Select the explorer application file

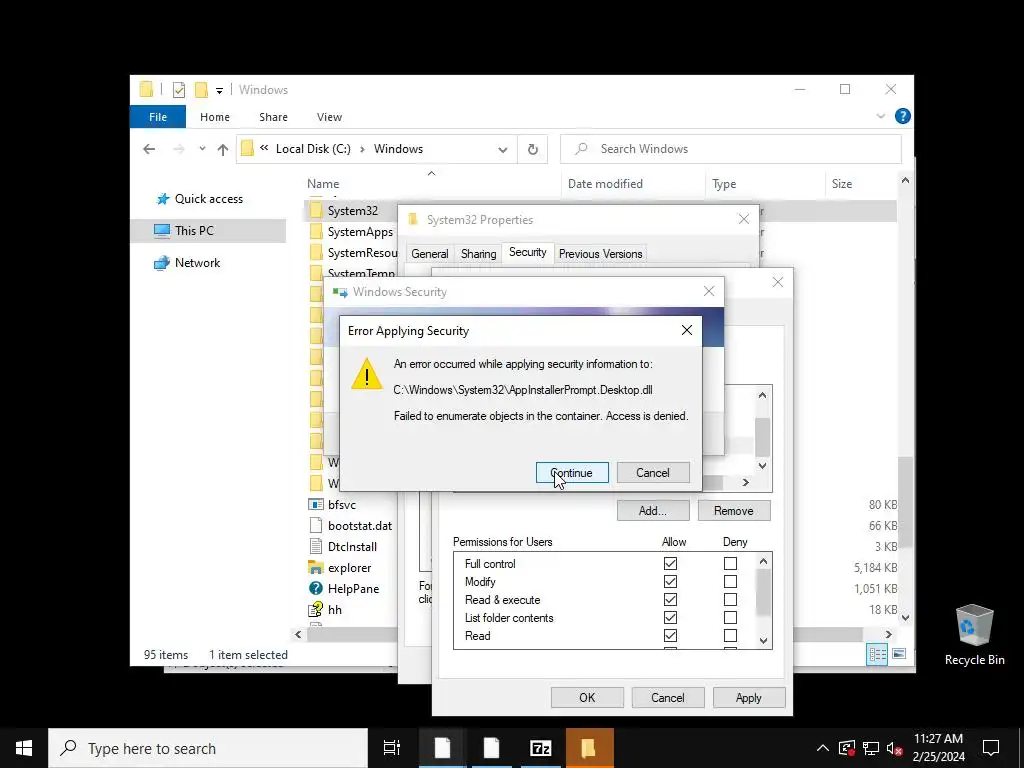pyautogui.click(x=349, y=568)
